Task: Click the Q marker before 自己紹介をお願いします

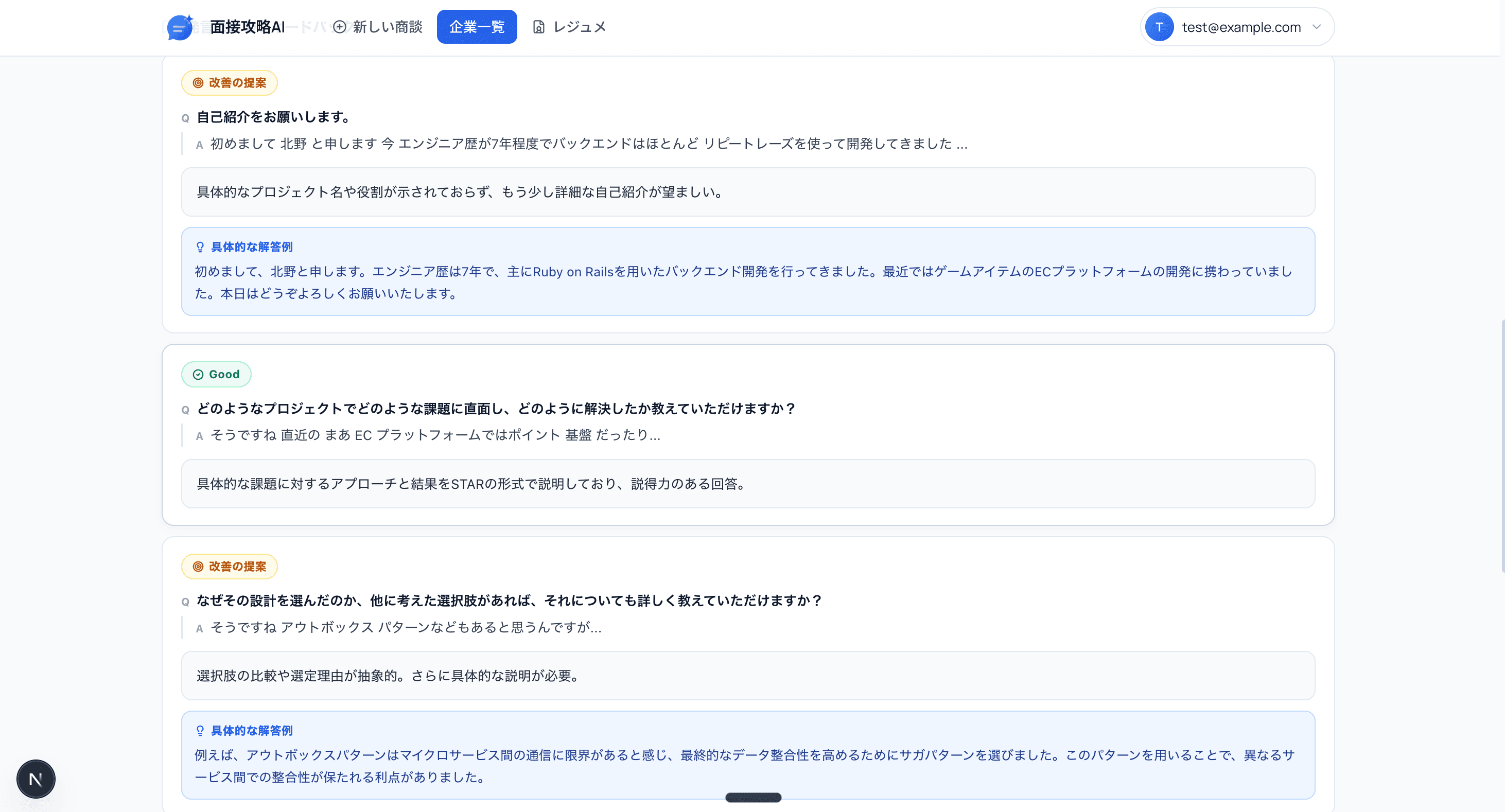Action: tap(185, 118)
